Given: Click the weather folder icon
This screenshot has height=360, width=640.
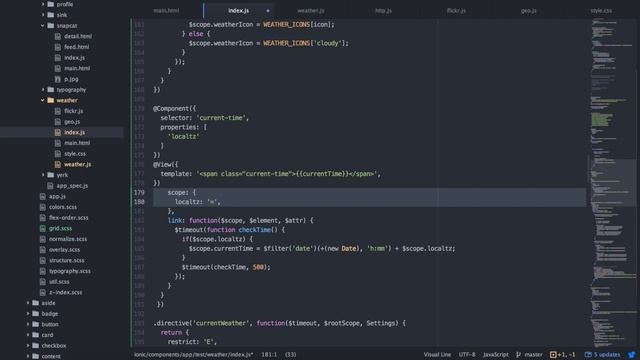Looking at the screenshot, I should 51,100.
